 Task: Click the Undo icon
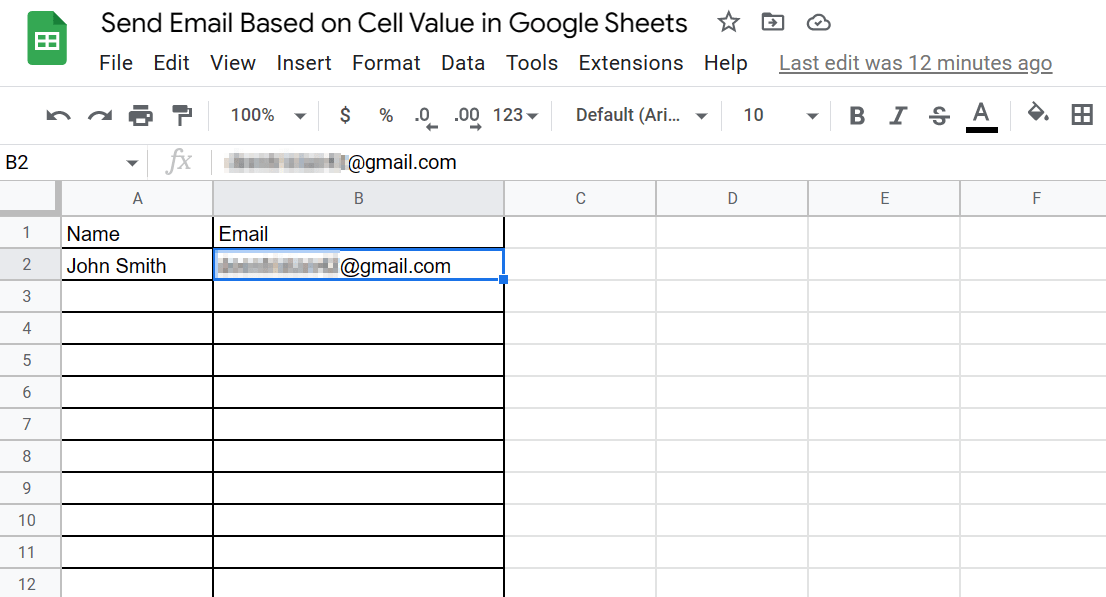58,115
